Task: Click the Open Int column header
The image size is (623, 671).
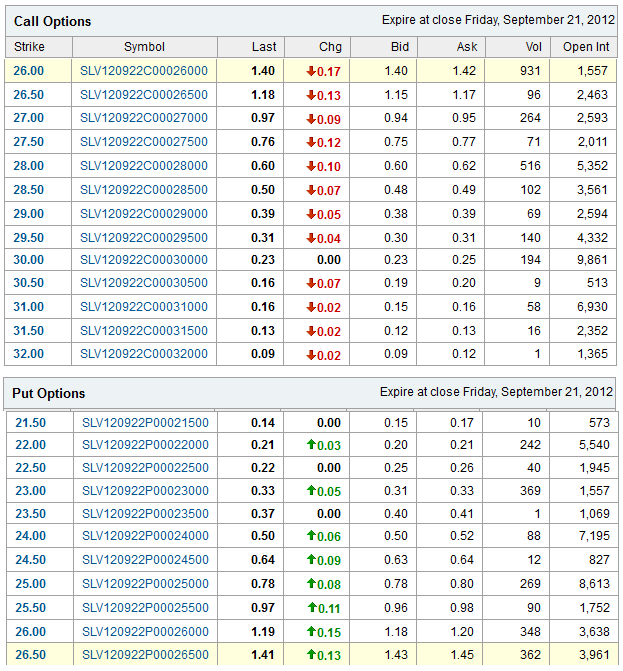Action: [585, 47]
